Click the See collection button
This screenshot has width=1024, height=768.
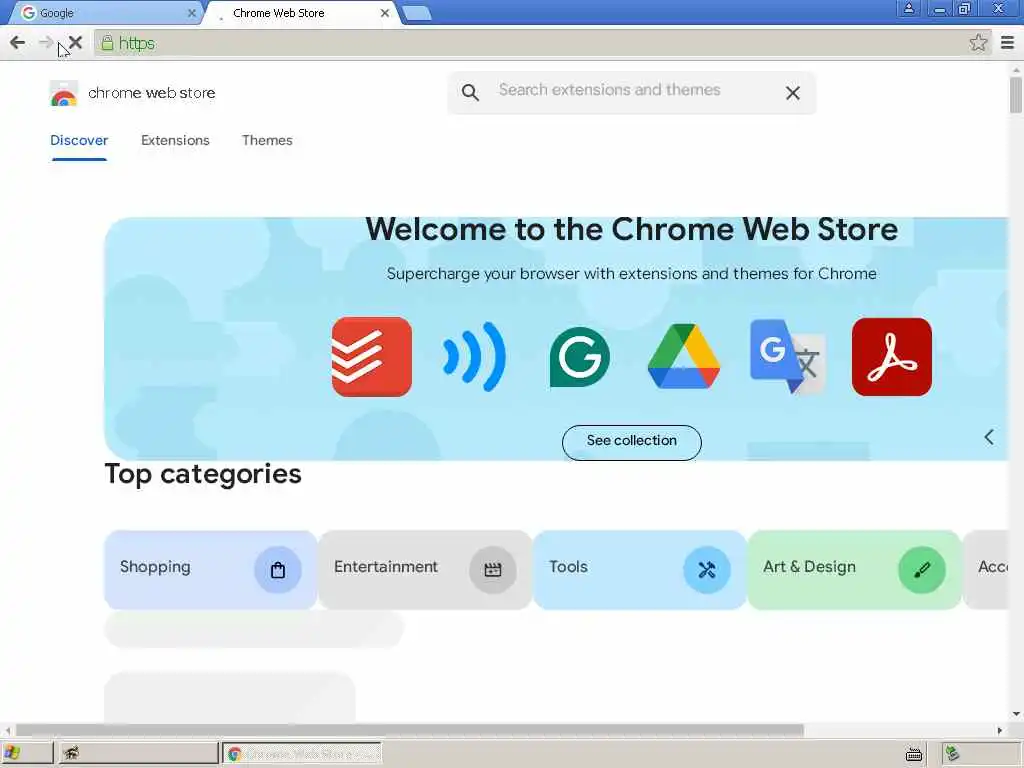point(632,442)
